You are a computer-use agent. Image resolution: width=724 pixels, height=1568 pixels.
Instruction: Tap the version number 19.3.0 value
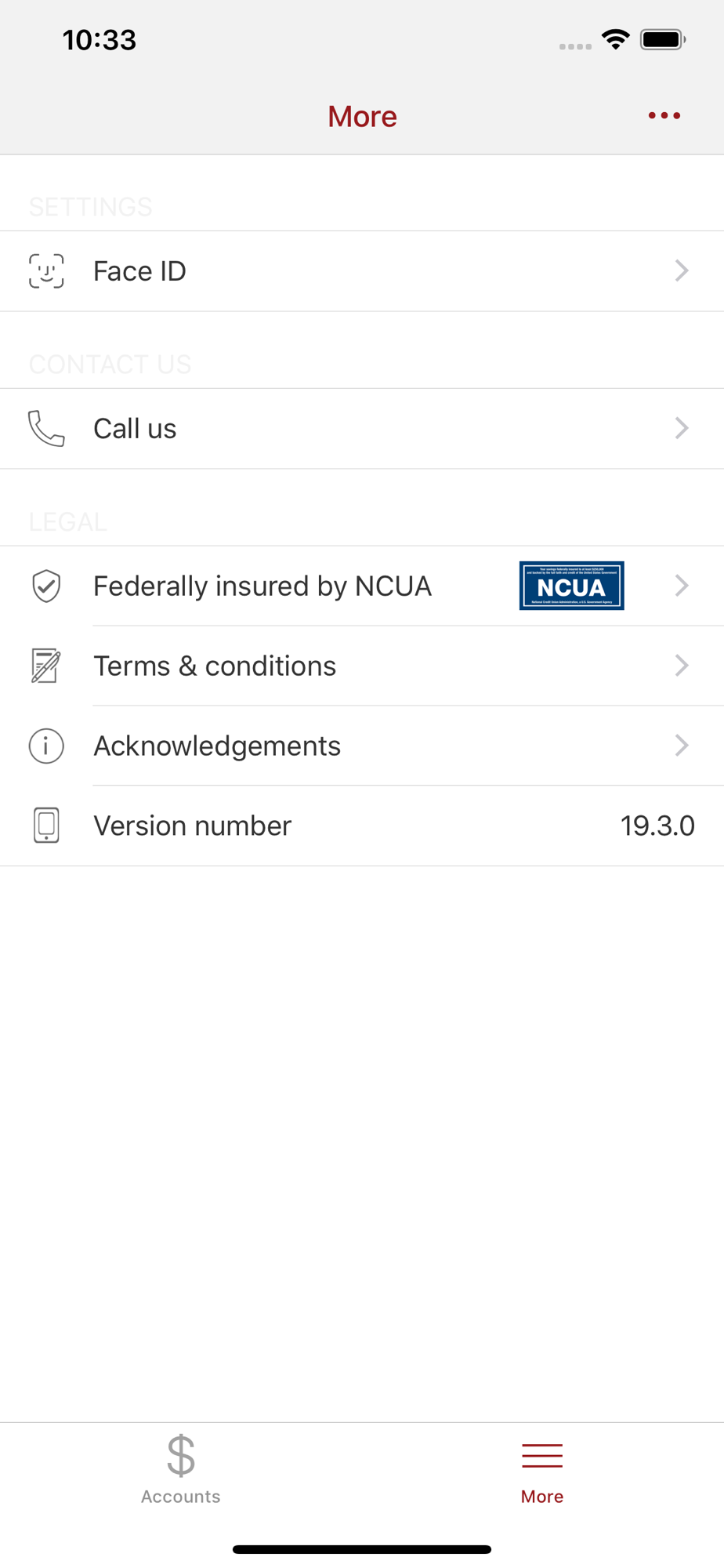pos(657,826)
